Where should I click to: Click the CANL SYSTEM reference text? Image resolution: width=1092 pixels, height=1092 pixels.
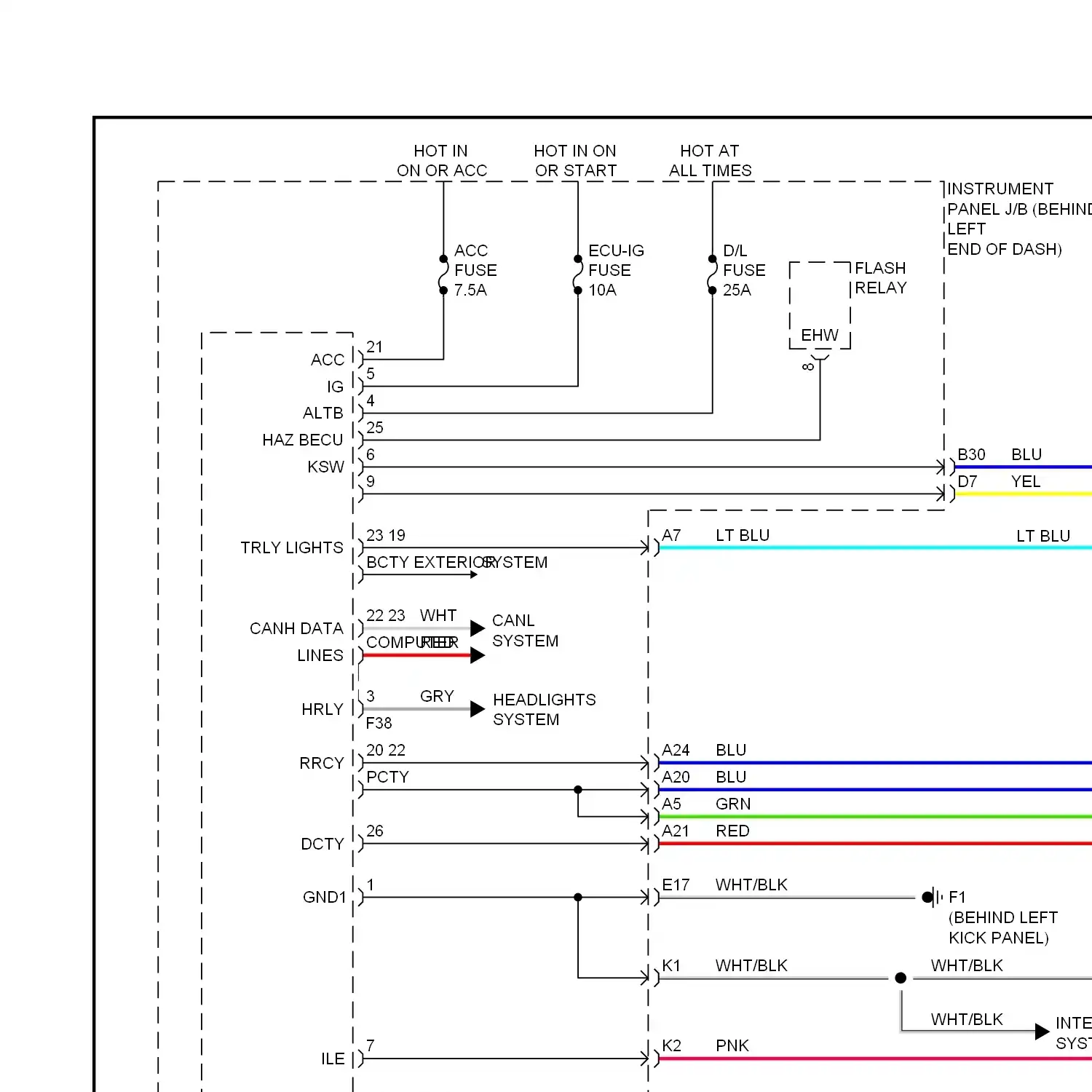525,630
